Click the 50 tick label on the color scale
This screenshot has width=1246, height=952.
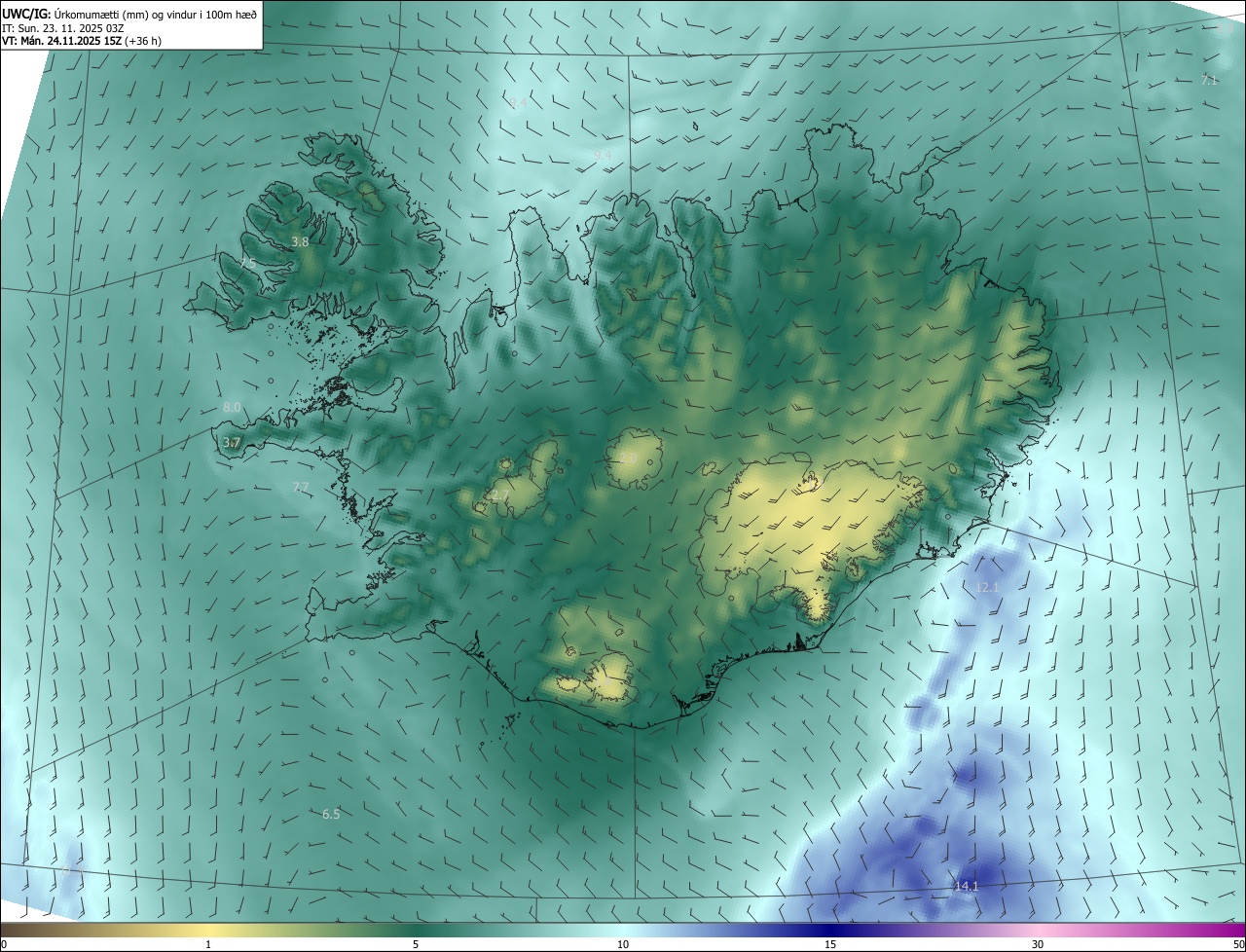pos(1238,944)
